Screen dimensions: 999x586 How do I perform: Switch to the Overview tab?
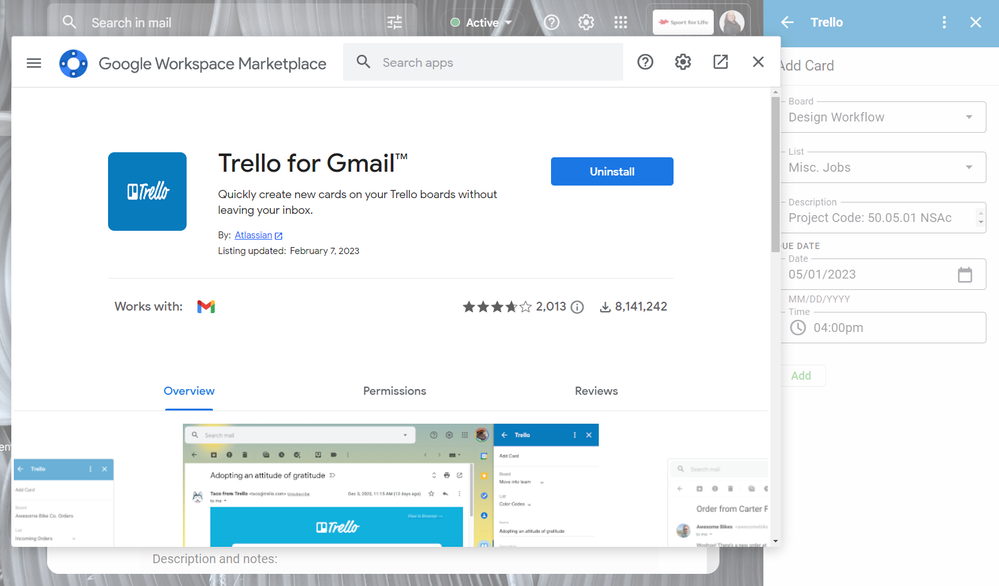[189, 390]
